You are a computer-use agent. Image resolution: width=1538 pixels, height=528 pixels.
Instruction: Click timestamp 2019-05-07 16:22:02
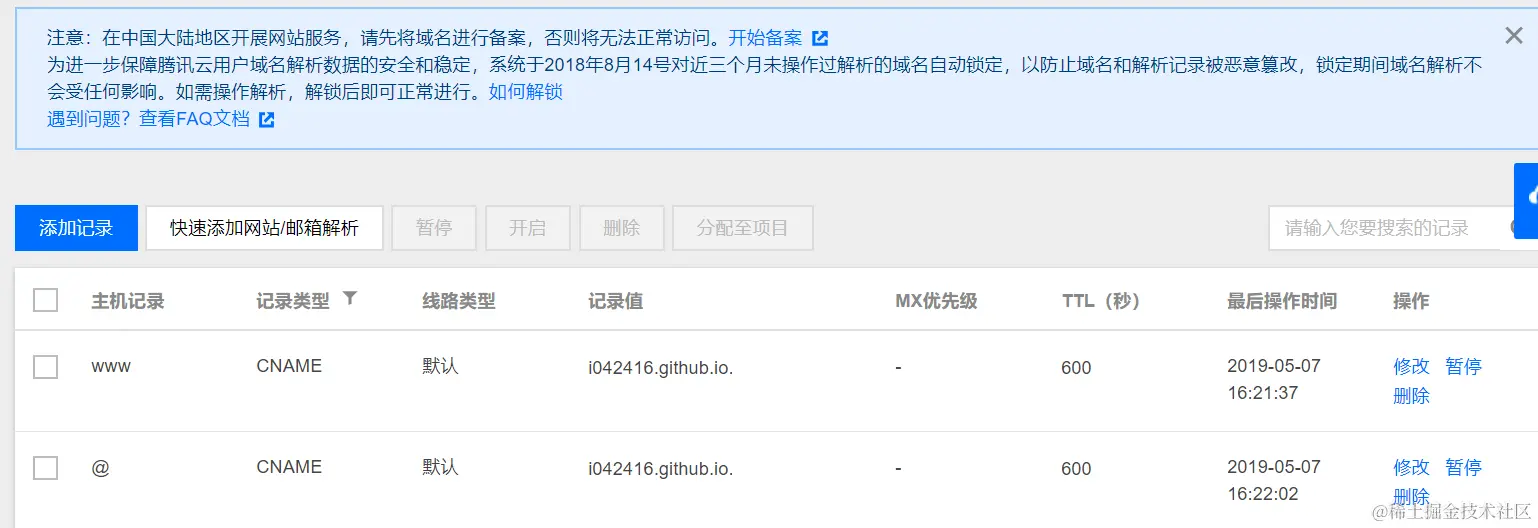[x=1274, y=481]
